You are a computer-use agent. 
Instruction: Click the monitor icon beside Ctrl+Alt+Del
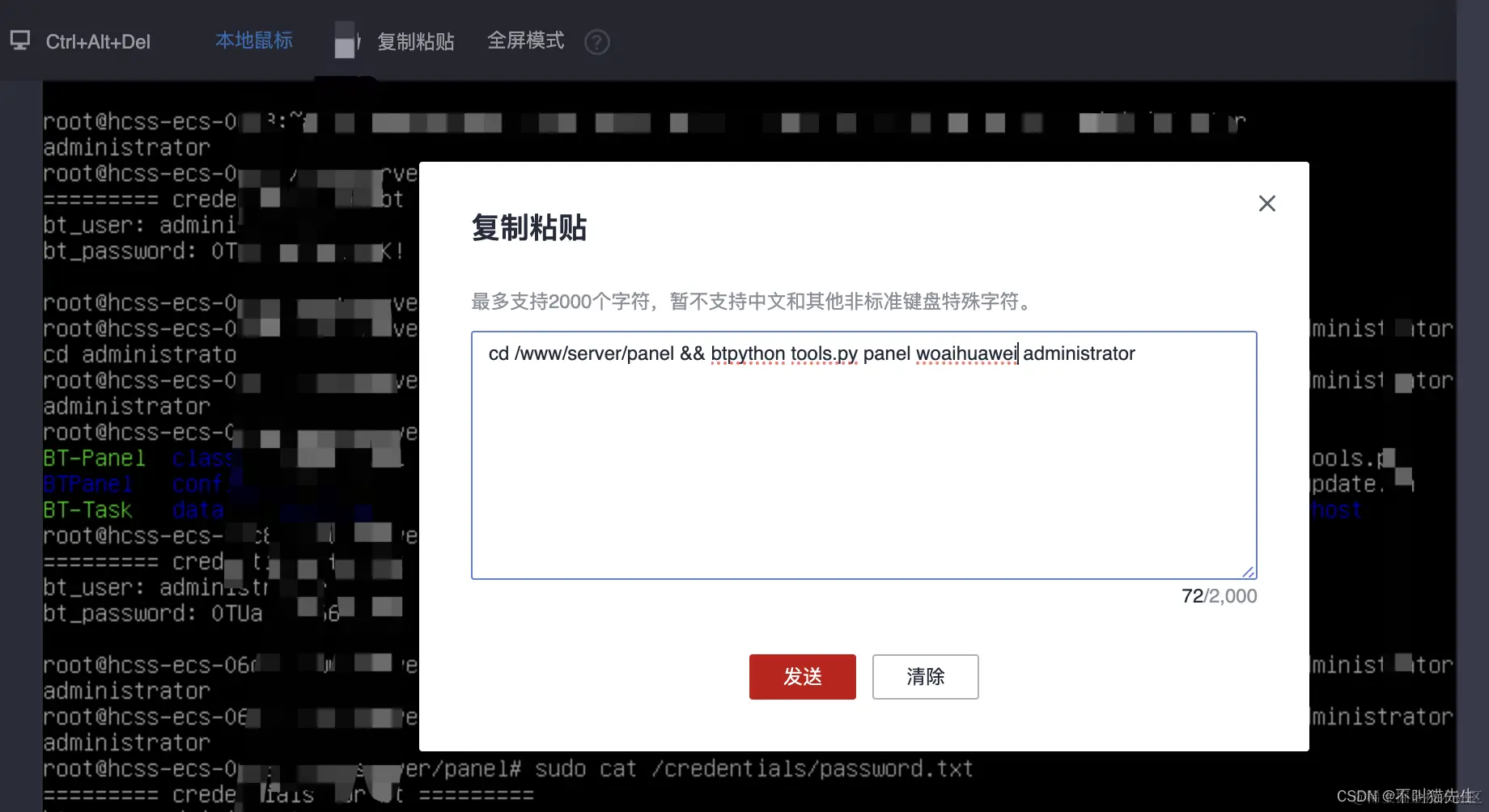tap(19, 40)
